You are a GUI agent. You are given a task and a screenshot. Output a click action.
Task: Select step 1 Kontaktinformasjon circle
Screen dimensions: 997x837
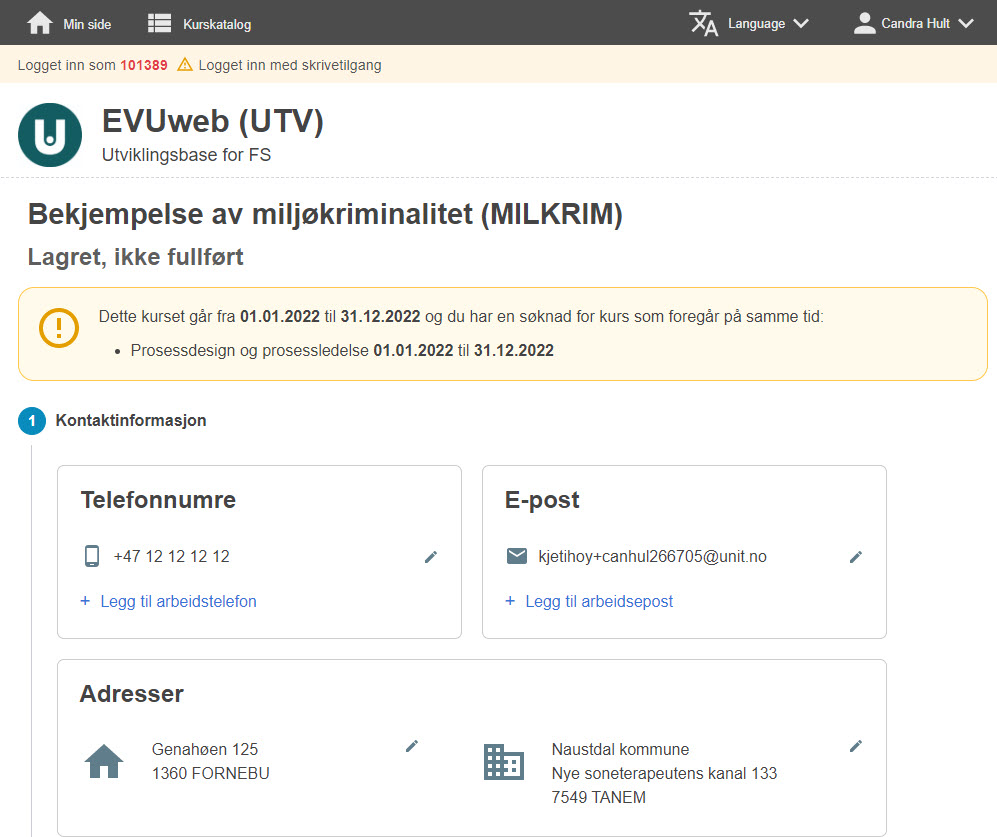pos(32,421)
